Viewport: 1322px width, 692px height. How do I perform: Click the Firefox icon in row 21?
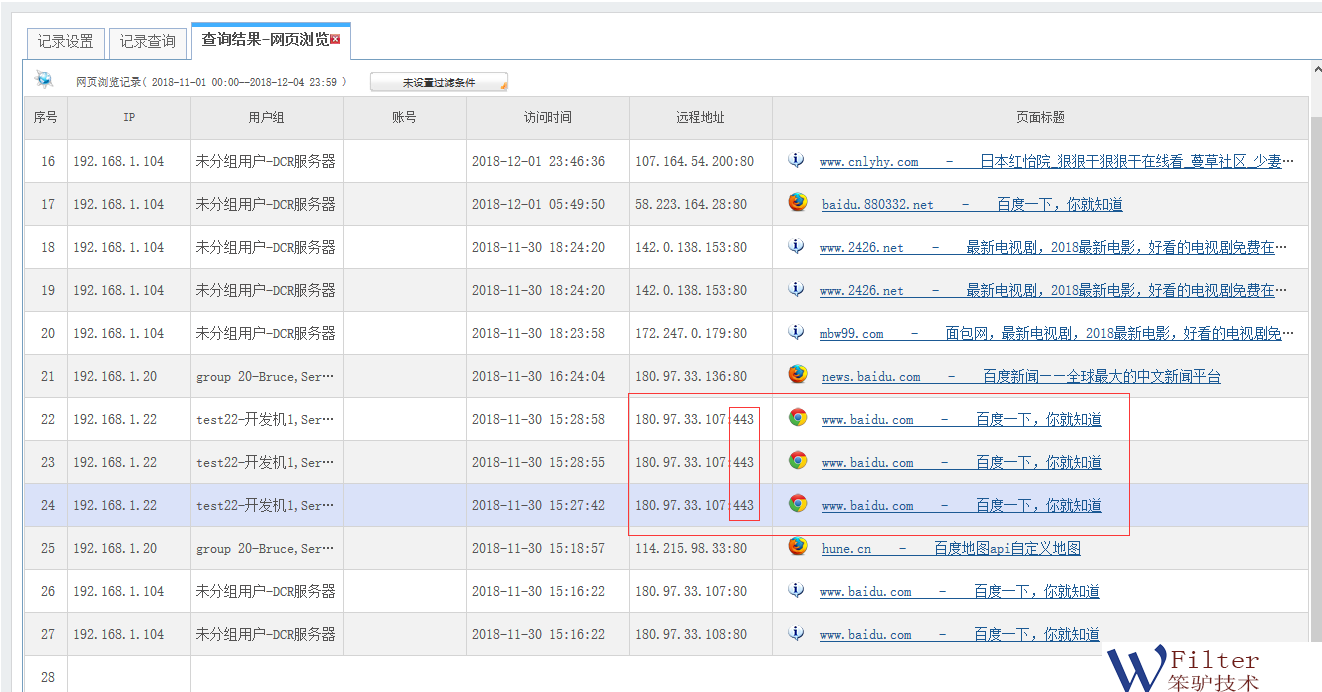coord(797,375)
